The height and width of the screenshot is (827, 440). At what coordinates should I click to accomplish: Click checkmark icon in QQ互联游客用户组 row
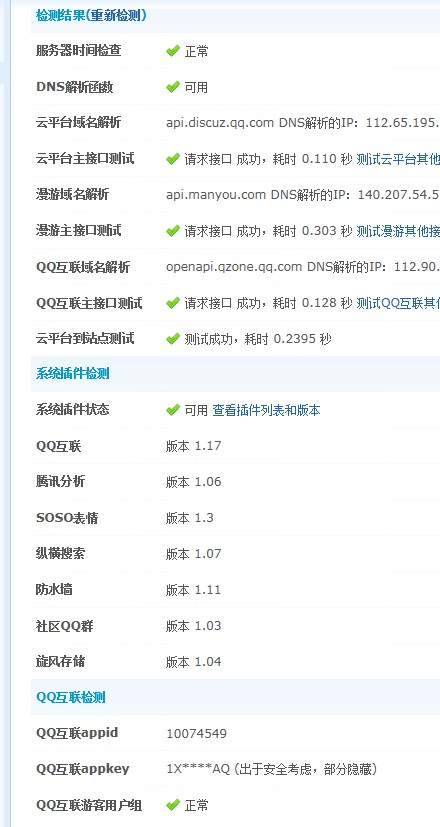(x=173, y=805)
